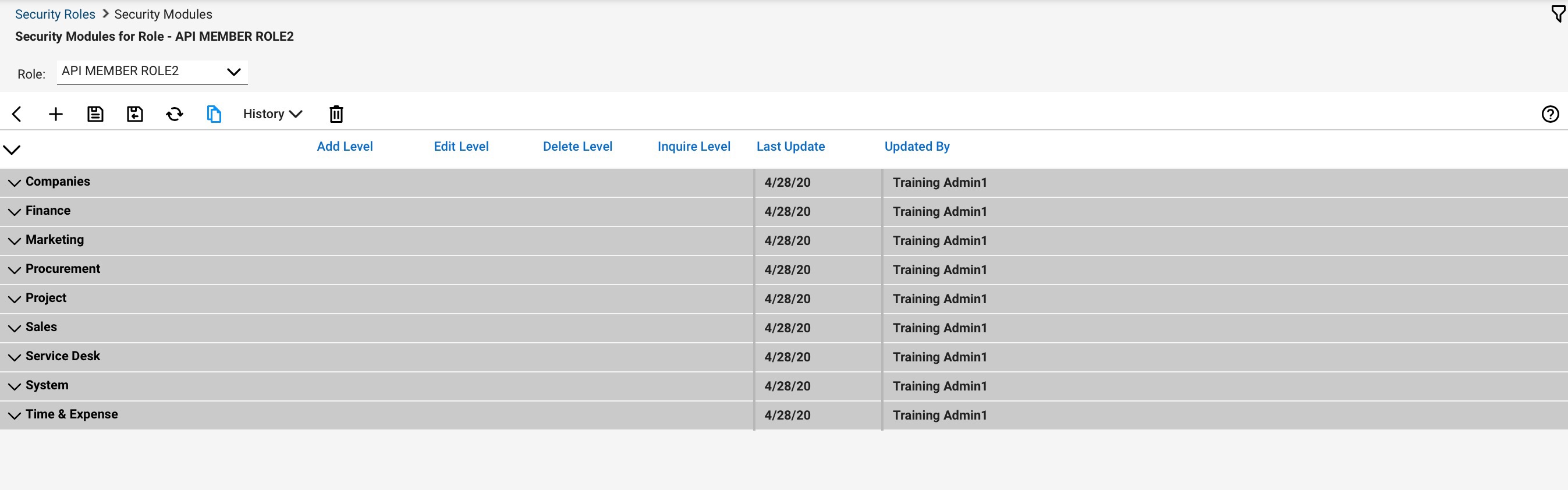Click the Security Modules breadcrumb text
The image size is (1568, 490).
tap(163, 14)
